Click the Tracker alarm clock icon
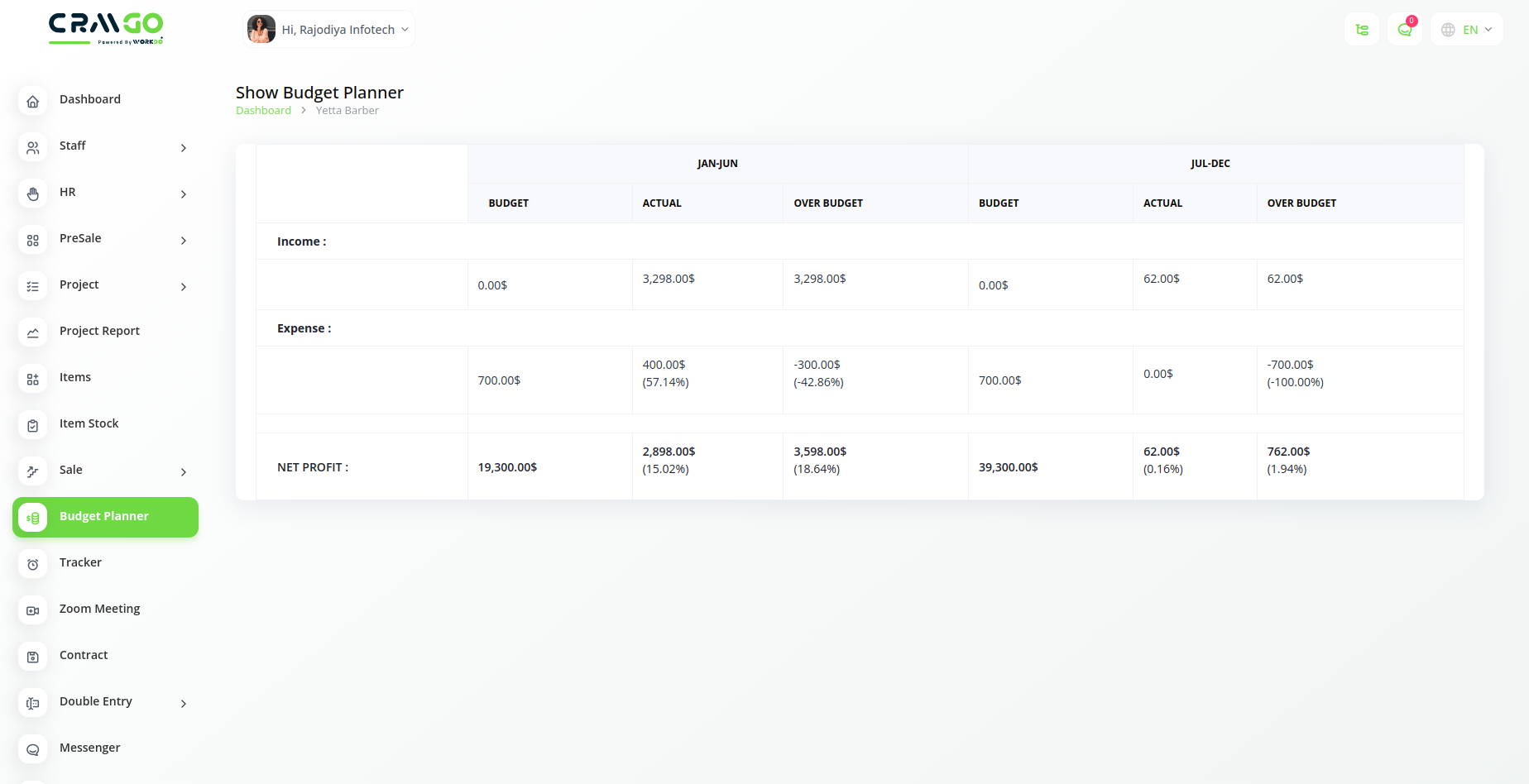This screenshot has height=784, width=1529. pyautogui.click(x=33, y=564)
